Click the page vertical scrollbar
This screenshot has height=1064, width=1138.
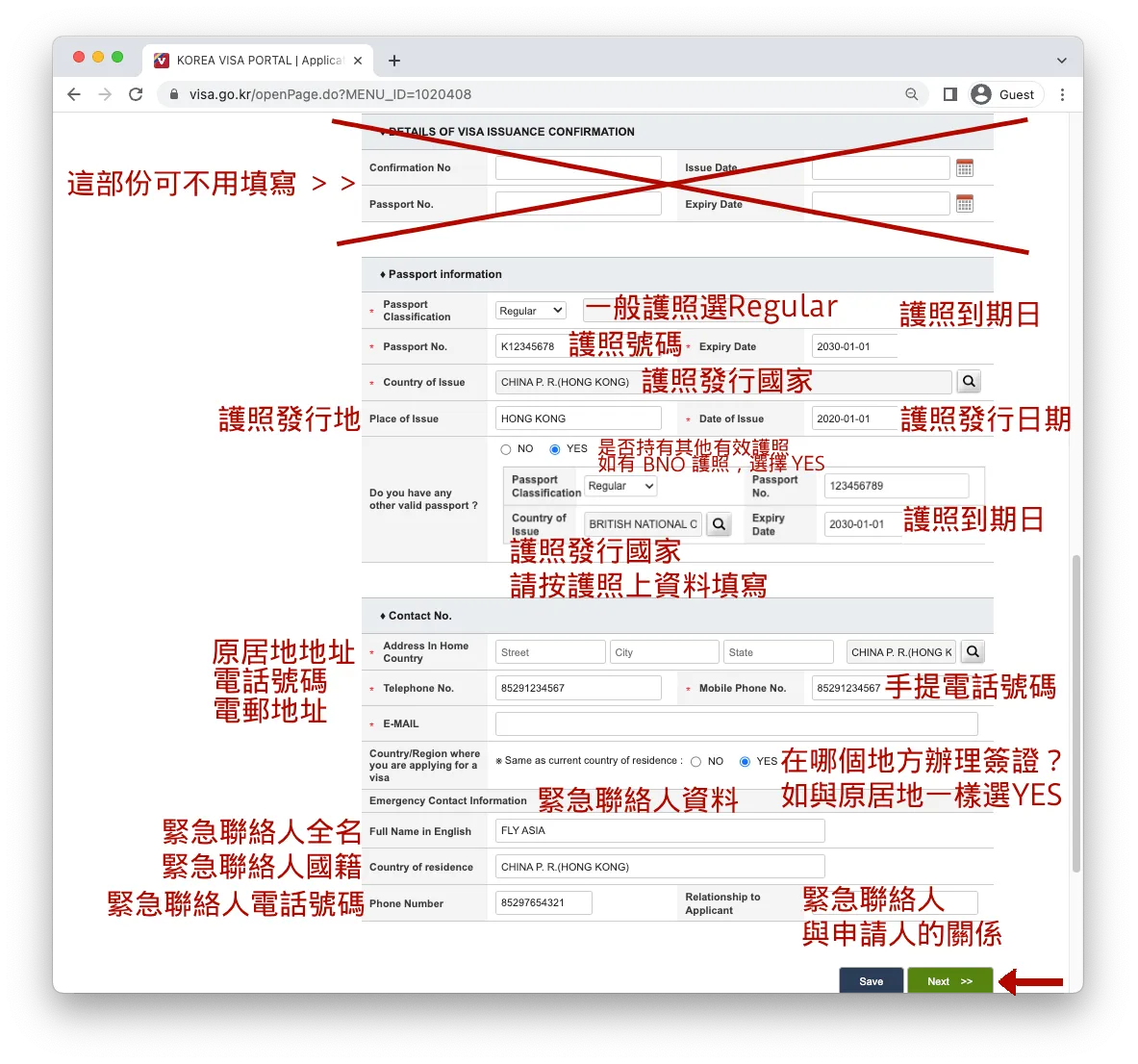click(1076, 714)
